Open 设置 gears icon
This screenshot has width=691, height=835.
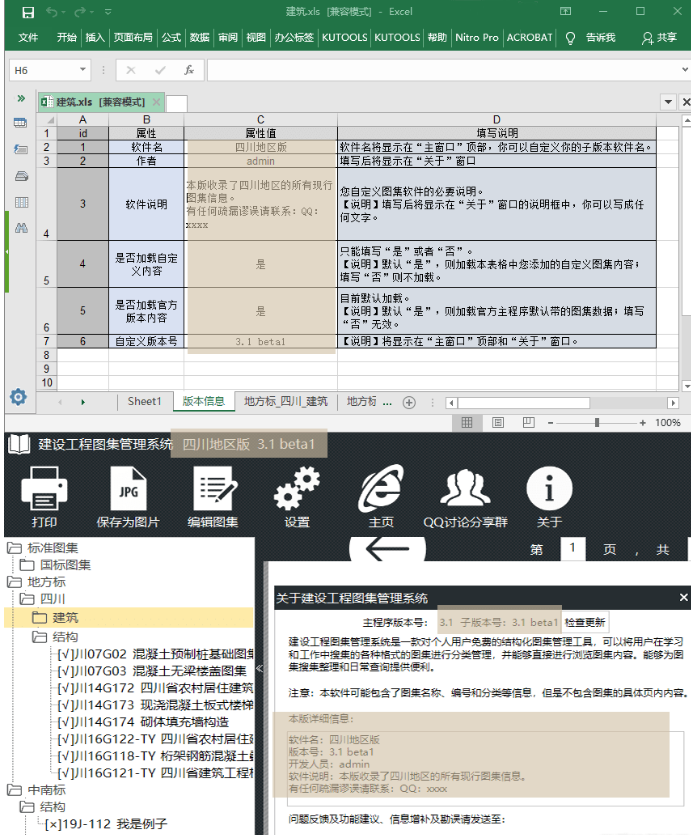tap(297, 497)
